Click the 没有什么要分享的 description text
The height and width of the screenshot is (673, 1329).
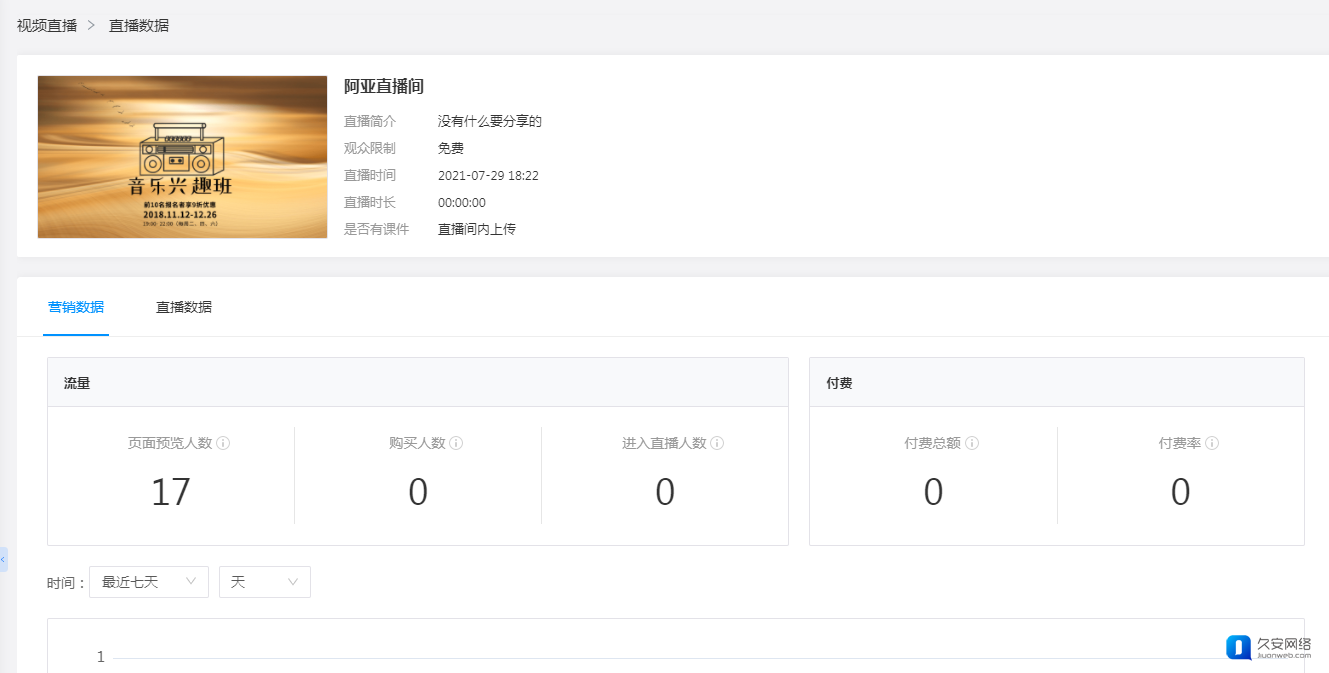[490, 121]
